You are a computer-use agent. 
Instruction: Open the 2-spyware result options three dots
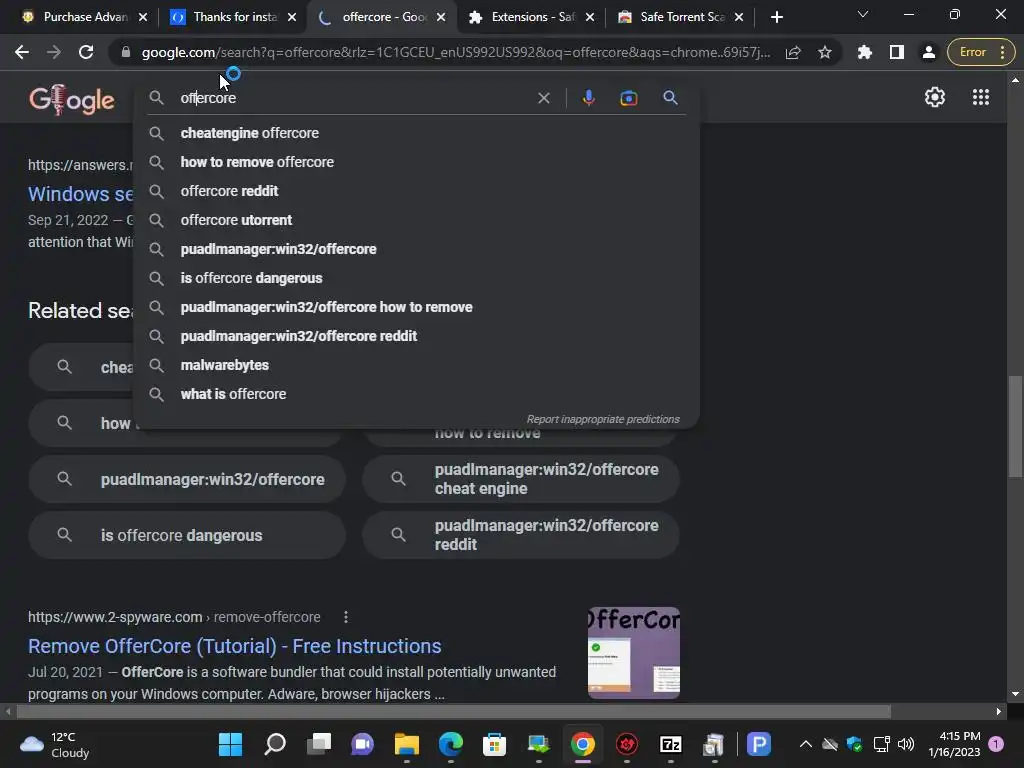tap(345, 617)
